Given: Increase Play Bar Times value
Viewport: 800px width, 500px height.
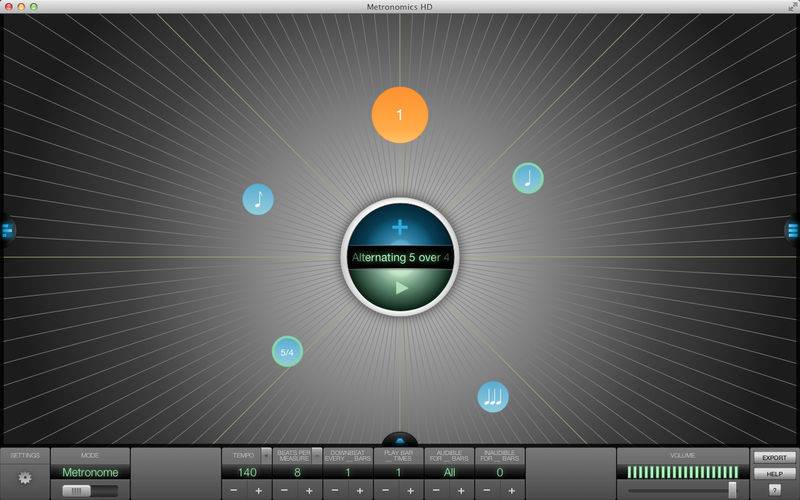Looking at the screenshot, I should point(410,490).
